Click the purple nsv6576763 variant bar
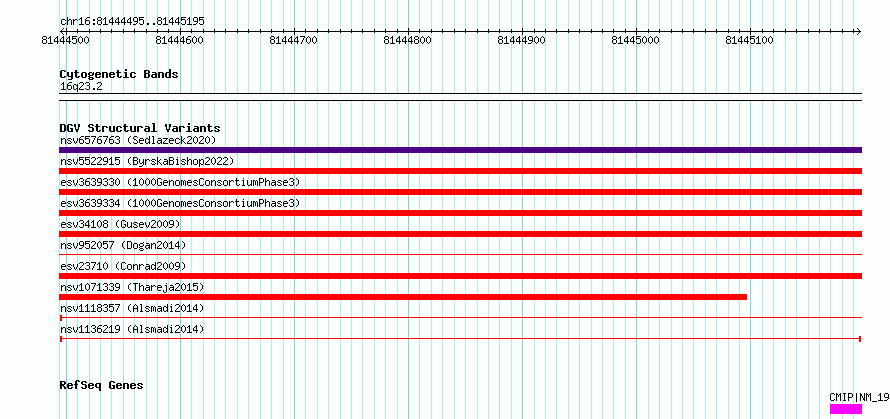Image resolution: width=890 pixels, height=419 pixels. (x=460, y=150)
